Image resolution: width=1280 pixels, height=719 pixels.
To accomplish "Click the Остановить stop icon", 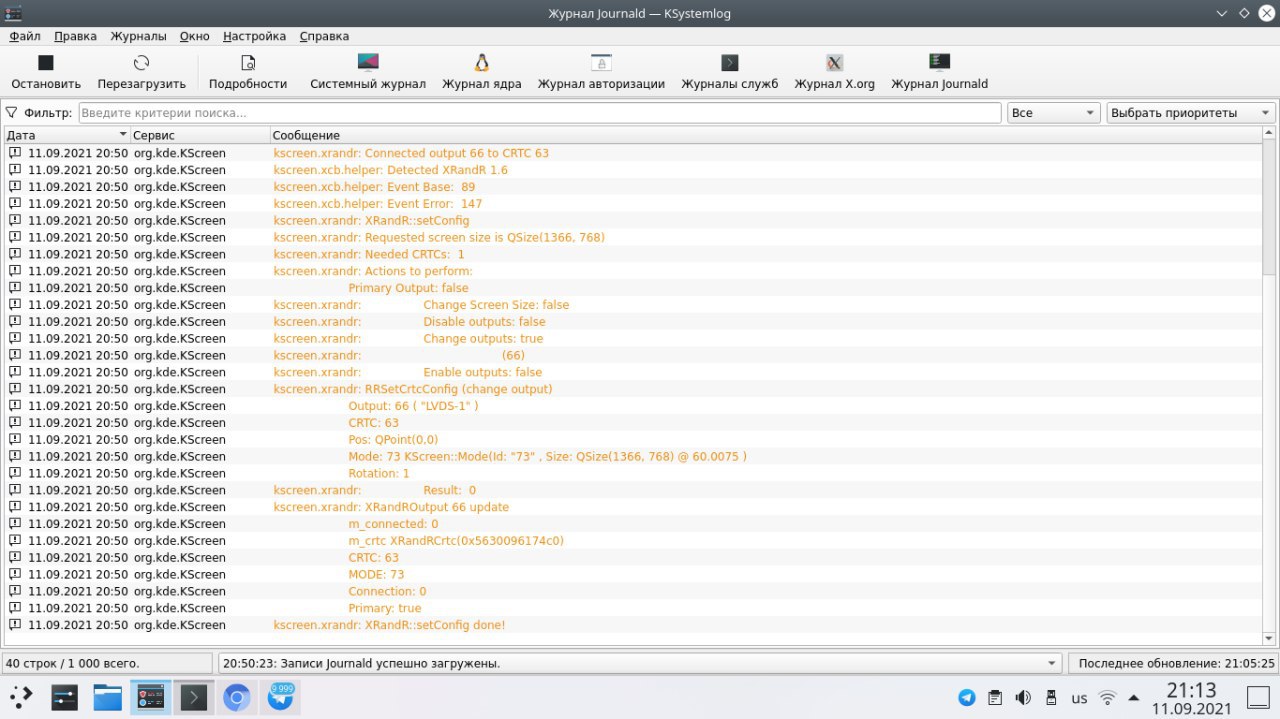I will pyautogui.click(x=46, y=63).
